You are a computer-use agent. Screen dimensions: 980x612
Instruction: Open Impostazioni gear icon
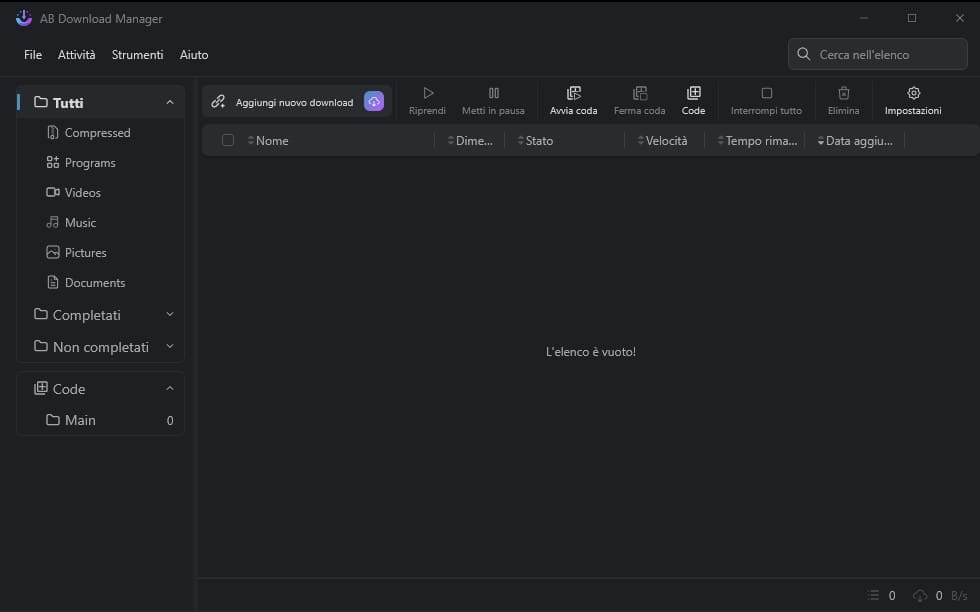[x=914, y=93]
